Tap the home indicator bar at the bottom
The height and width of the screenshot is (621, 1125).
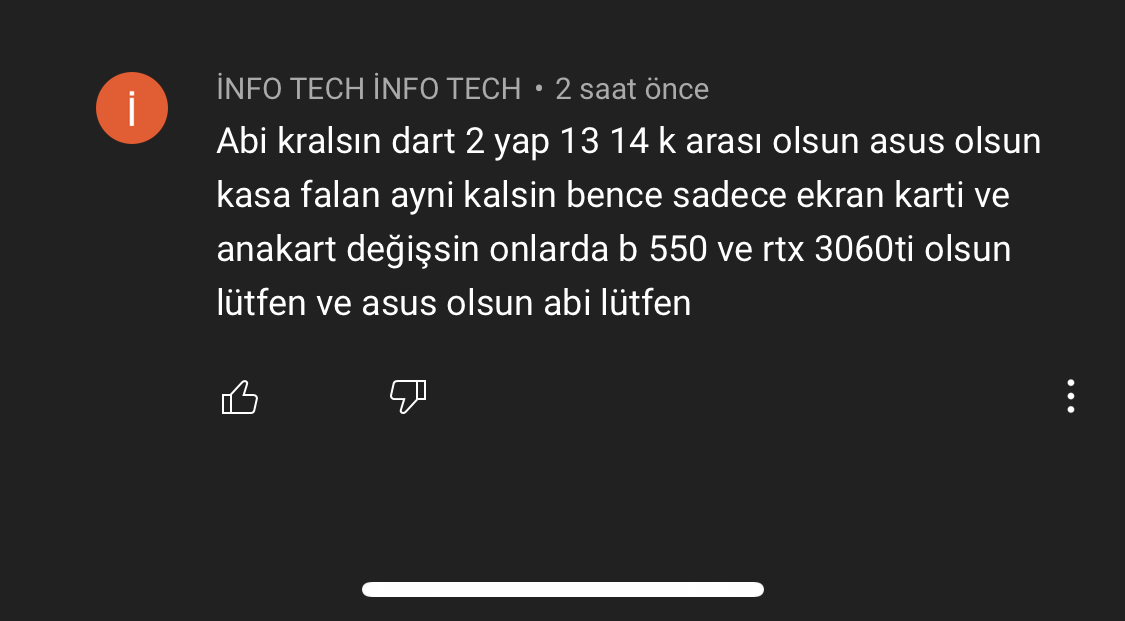[563, 589]
